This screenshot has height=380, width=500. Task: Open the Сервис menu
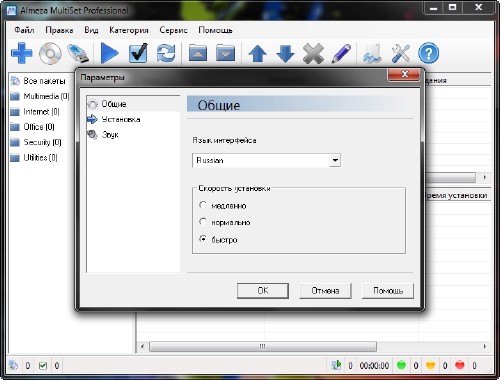click(x=173, y=30)
